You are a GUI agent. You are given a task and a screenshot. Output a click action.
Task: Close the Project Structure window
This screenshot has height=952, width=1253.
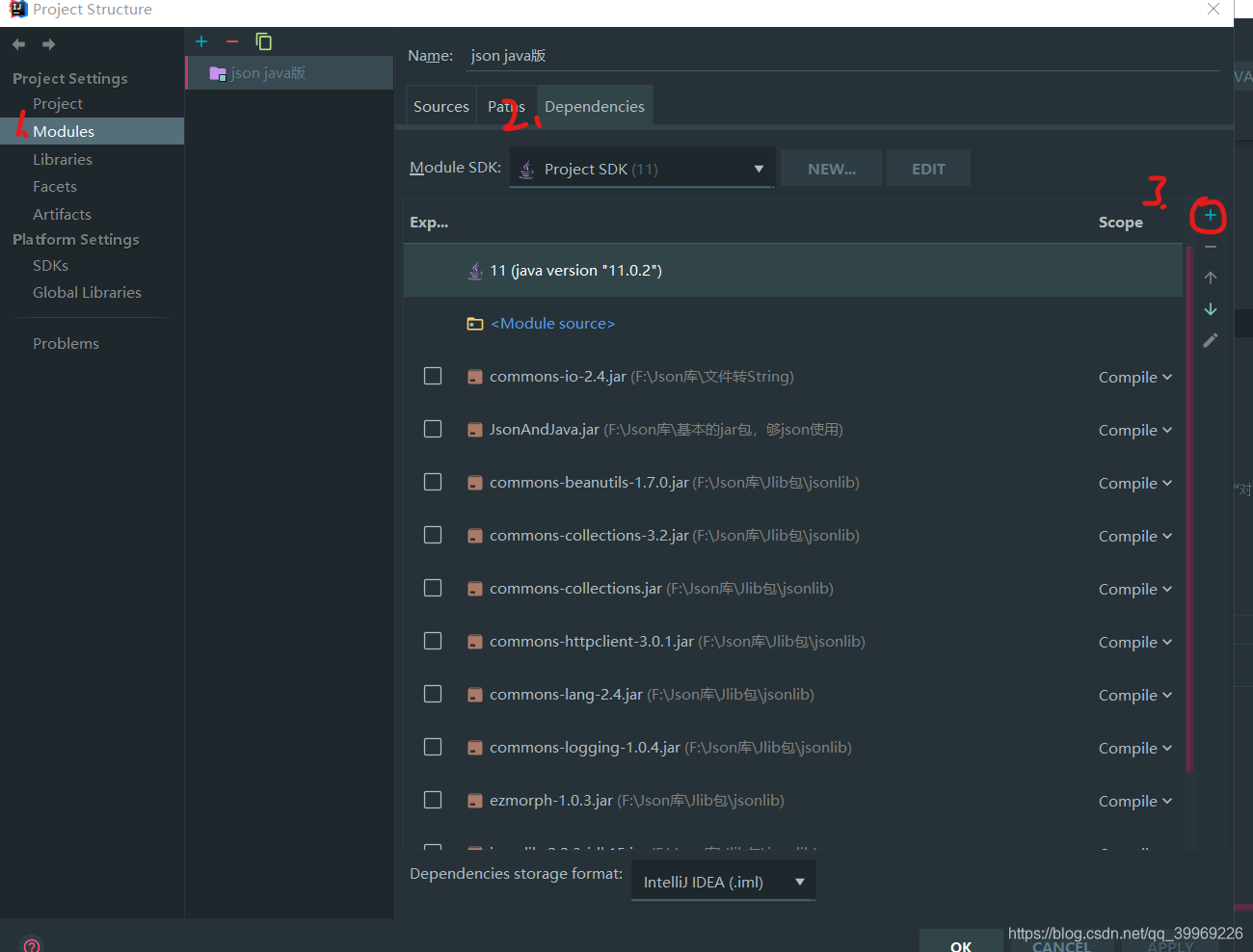pyautogui.click(x=1213, y=9)
